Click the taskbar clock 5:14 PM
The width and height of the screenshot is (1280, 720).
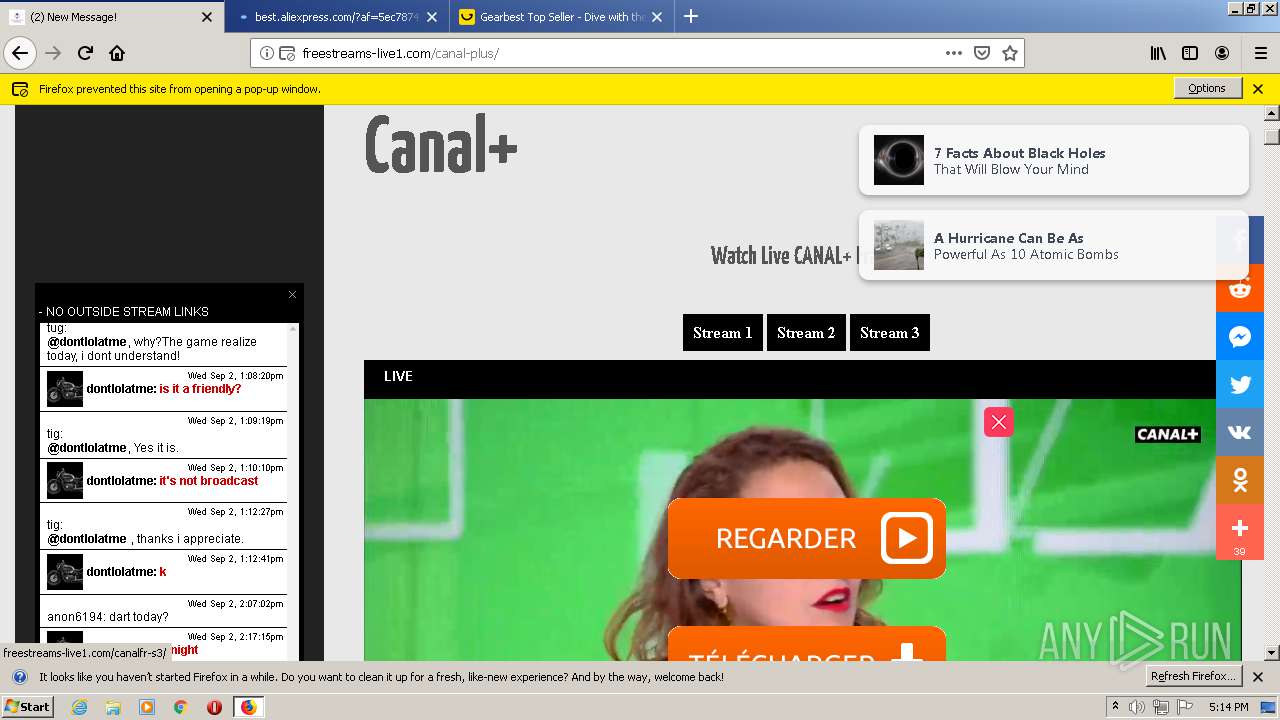pyautogui.click(x=1228, y=707)
